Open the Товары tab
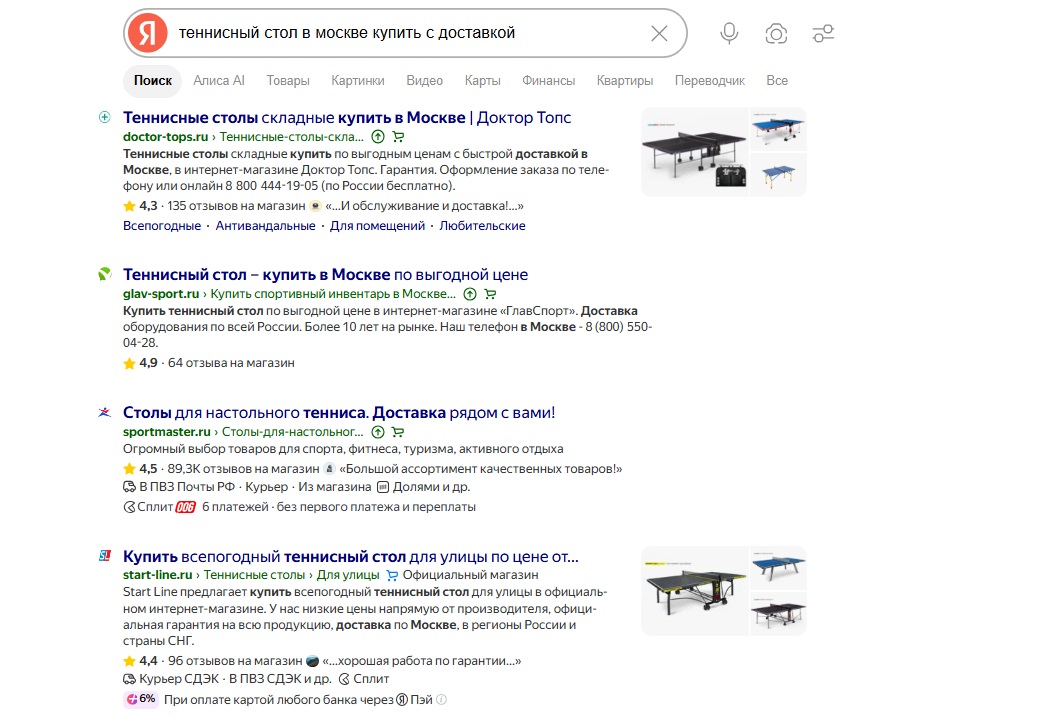The image size is (1055, 722). pyautogui.click(x=288, y=81)
